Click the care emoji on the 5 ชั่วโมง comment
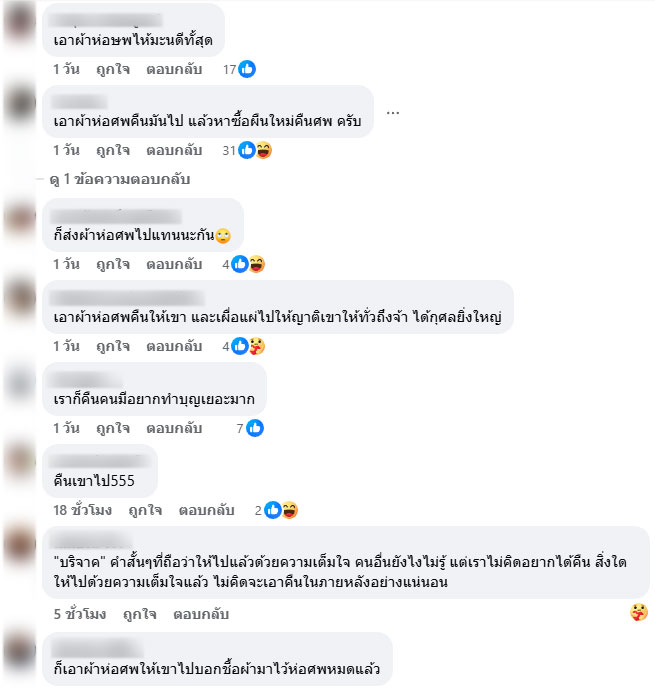The height and width of the screenshot is (689, 655). click(x=639, y=612)
